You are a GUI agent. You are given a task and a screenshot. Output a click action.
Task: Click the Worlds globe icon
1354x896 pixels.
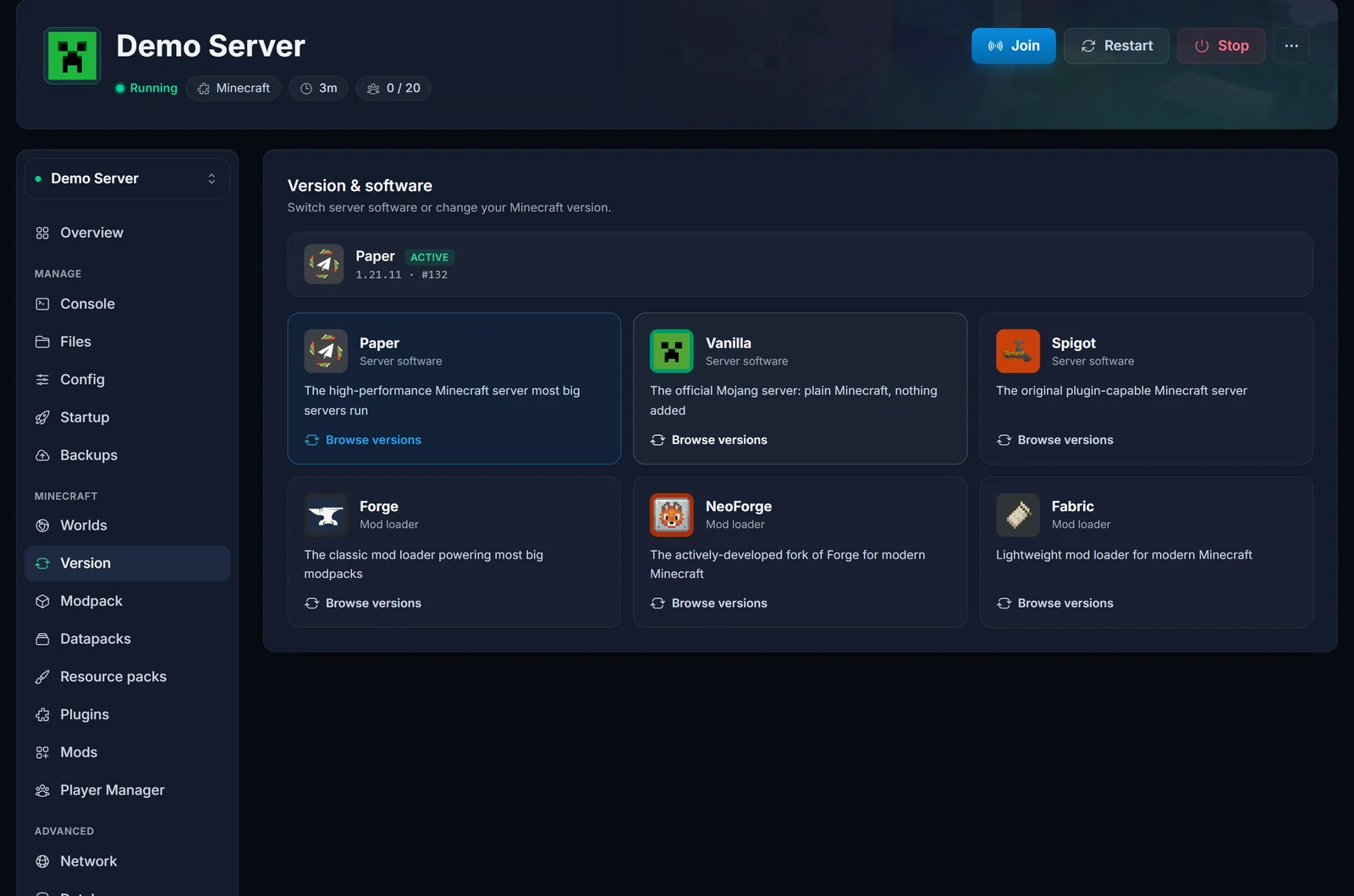coord(42,525)
